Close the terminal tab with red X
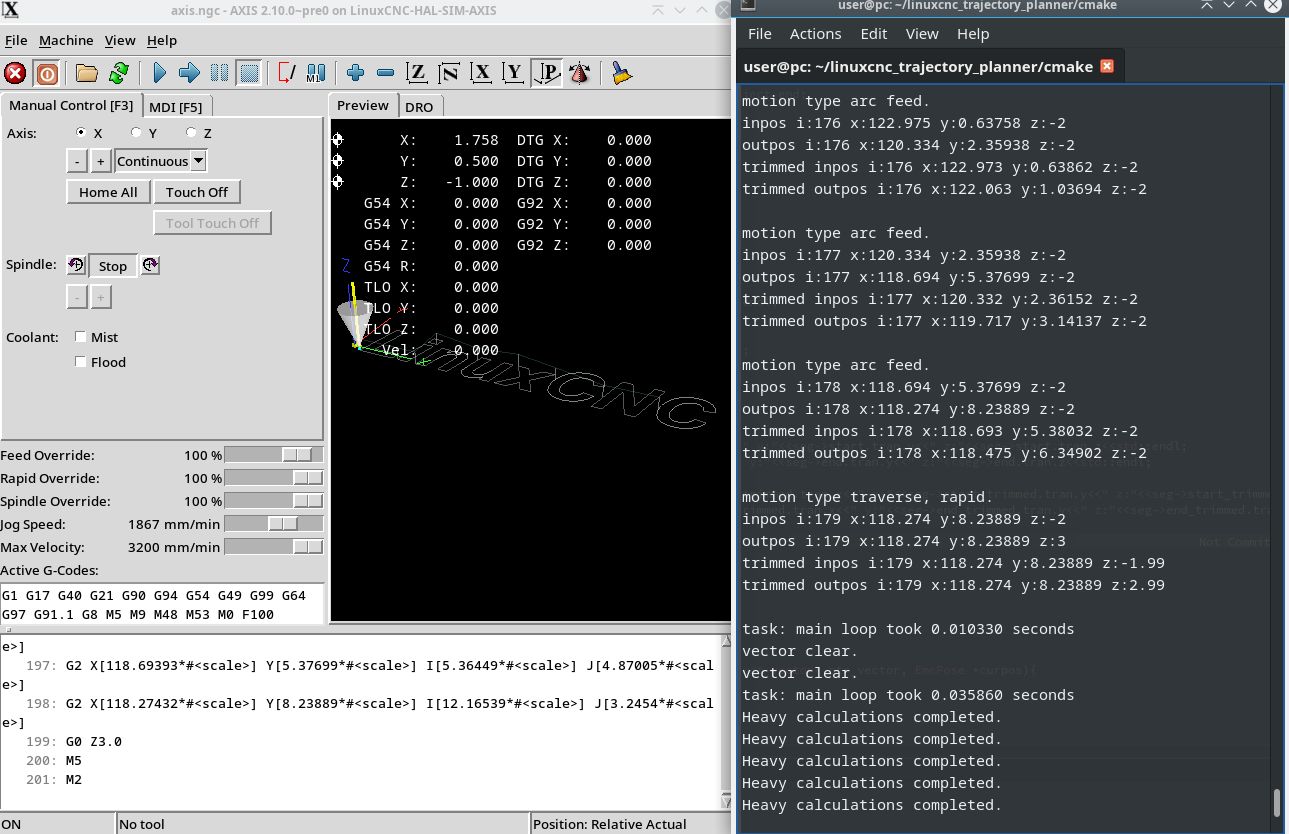Viewport: 1289px width, 834px height. point(1106,67)
